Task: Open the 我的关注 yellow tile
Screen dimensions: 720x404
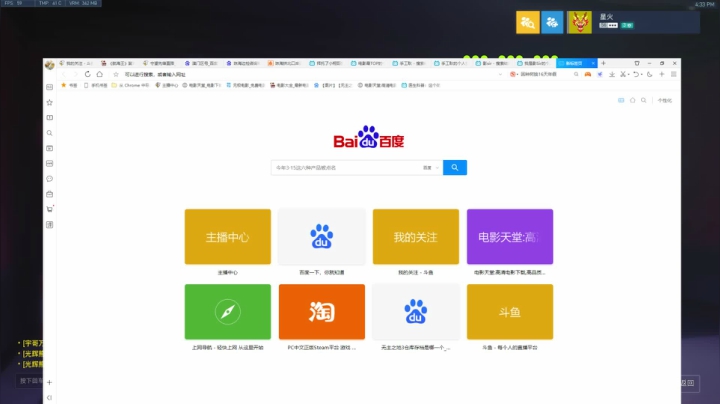Action: [x=416, y=237]
